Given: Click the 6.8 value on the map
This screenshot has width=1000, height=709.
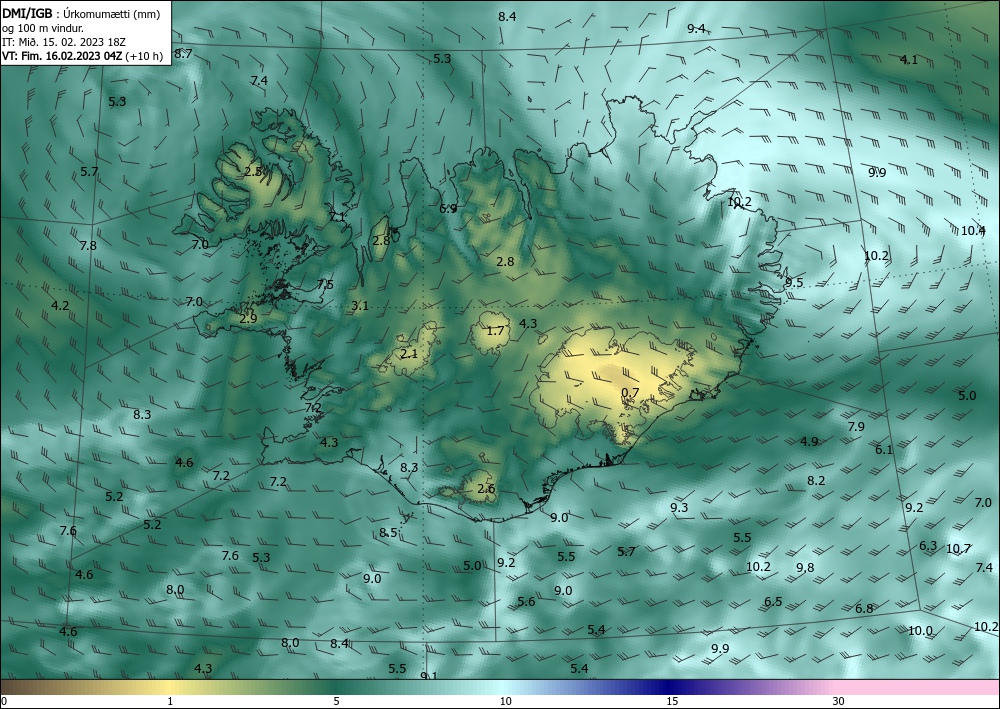Looking at the screenshot, I should click(x=864, y=608).
